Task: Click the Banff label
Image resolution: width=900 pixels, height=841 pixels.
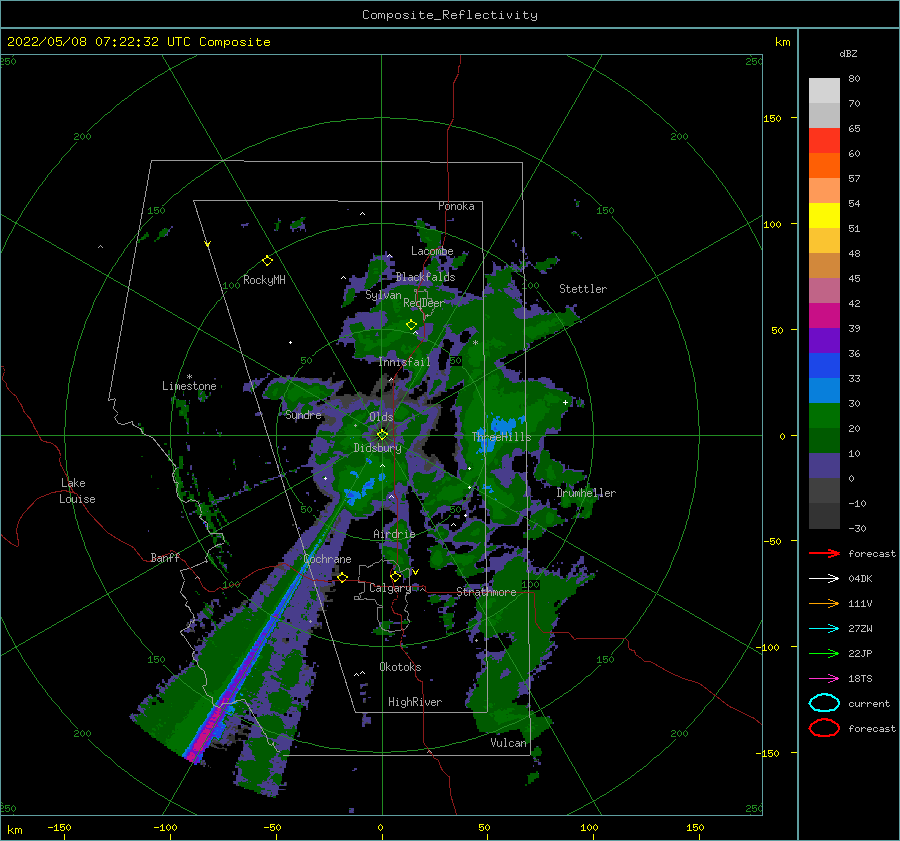Action: click(165, 557)
